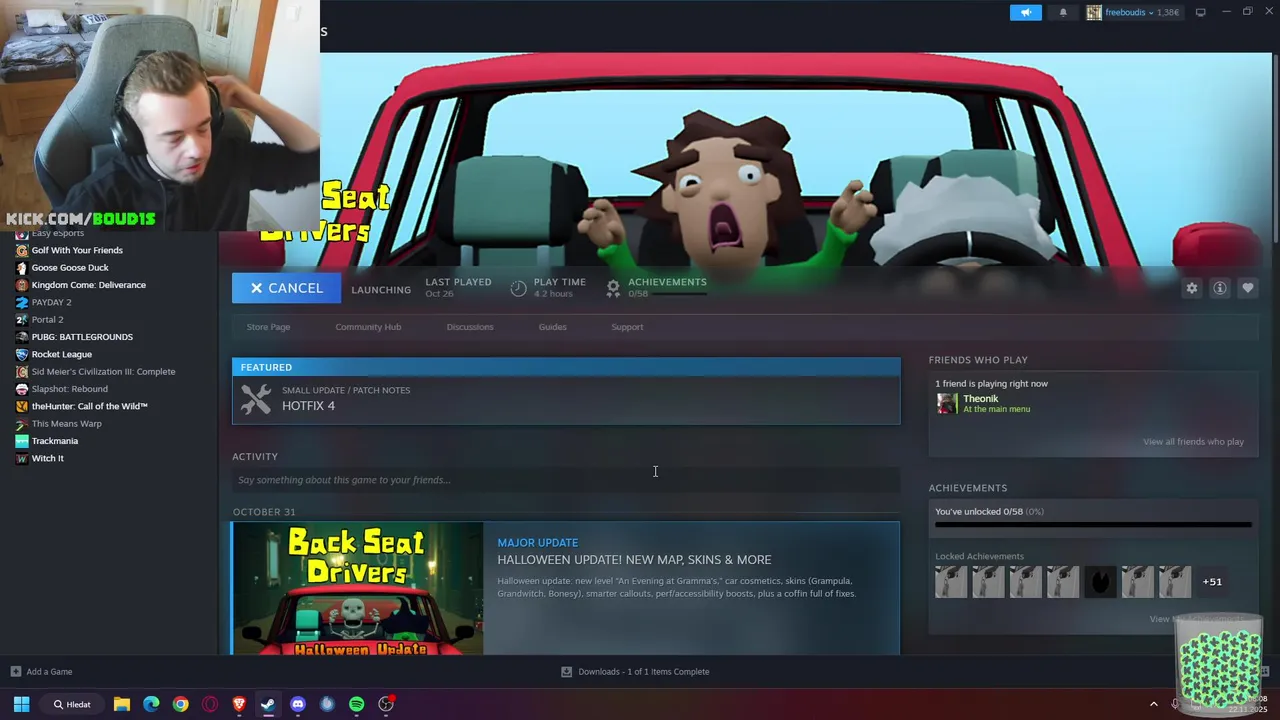Open OBS Studio from taskbar
This screenshot has width=1280, height=720.
click(386, 704)
